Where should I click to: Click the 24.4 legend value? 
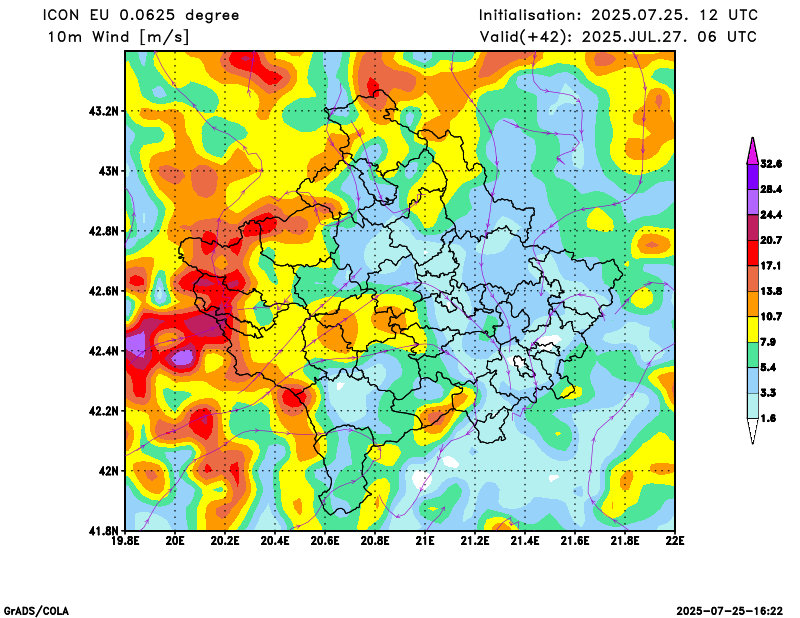coord(771,215)
